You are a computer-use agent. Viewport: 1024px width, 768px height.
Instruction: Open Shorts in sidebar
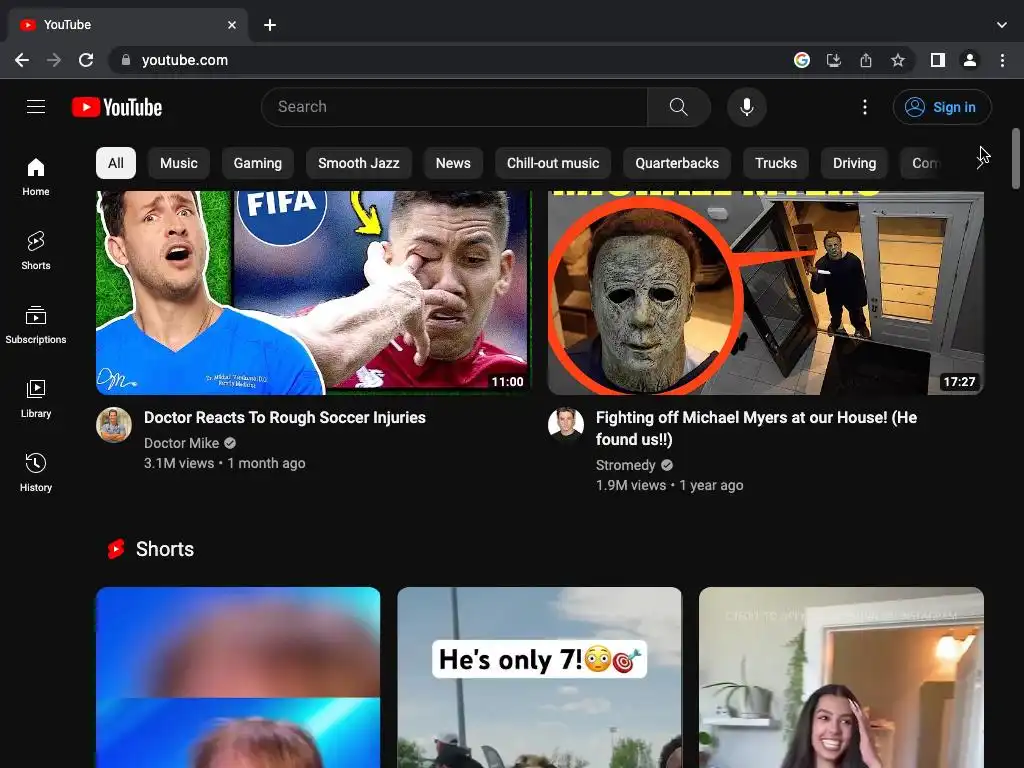(36, 251)
